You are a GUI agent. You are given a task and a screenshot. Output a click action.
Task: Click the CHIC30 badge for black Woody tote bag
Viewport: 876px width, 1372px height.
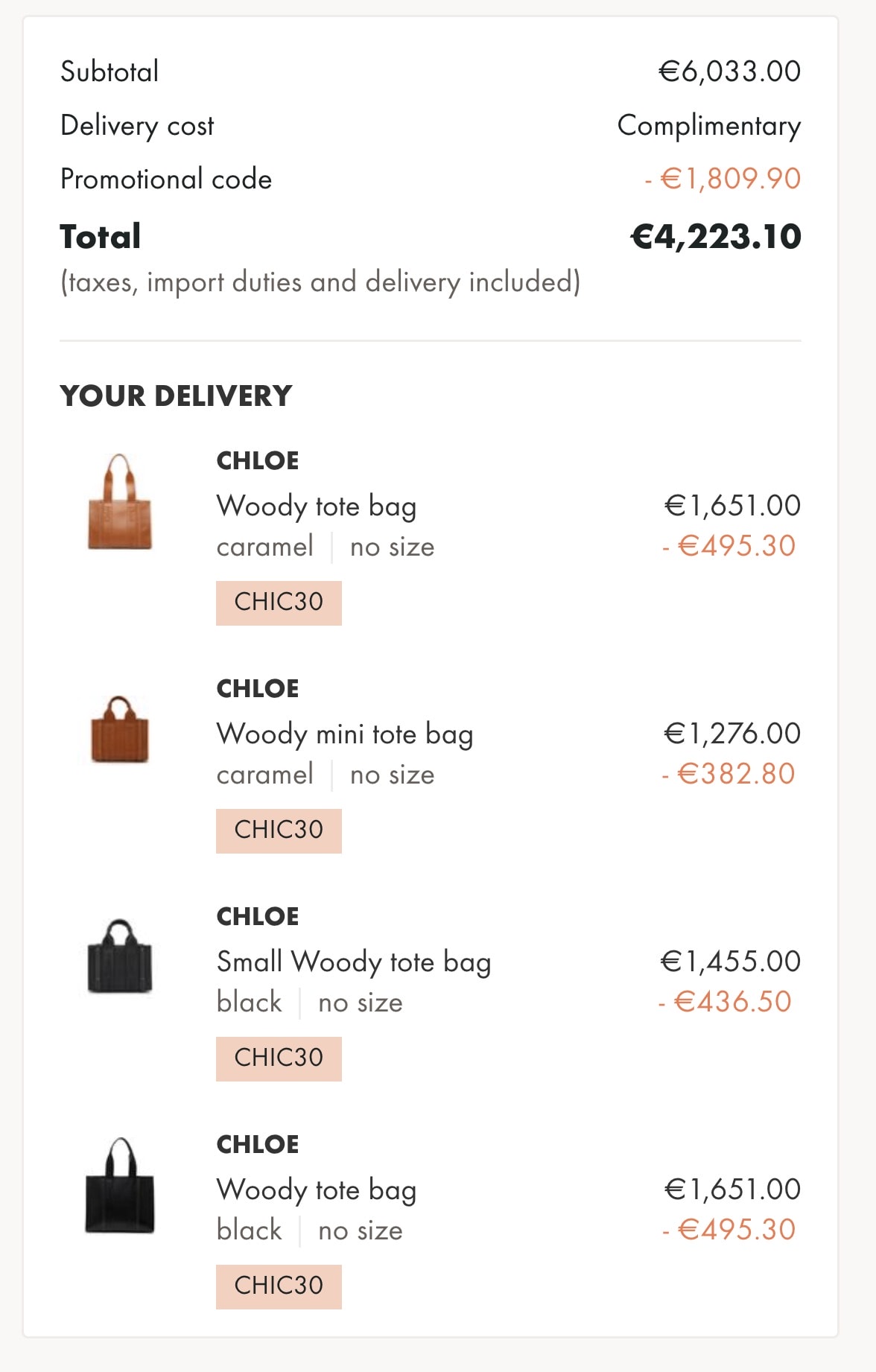(x=279, y=1286)
